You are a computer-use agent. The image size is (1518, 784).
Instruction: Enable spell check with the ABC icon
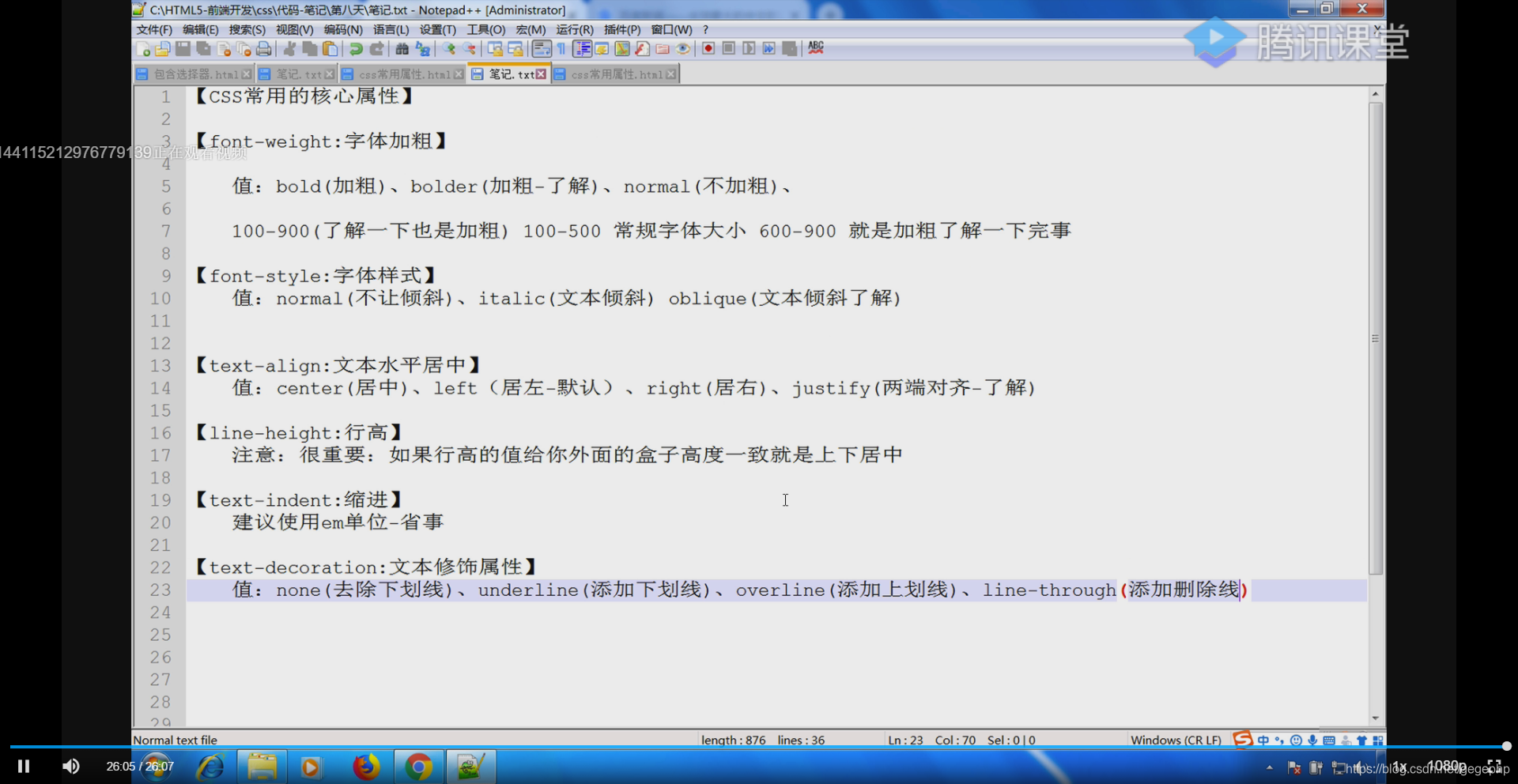click(814, 48)
